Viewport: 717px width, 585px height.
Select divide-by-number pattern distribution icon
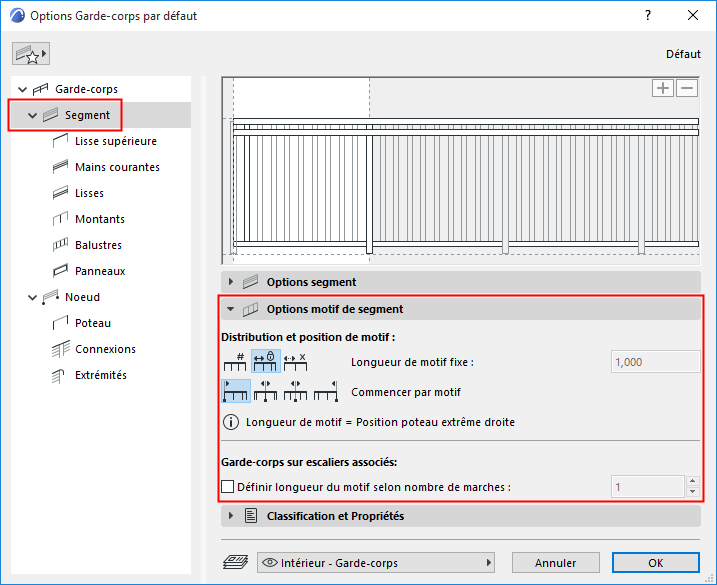click(x=236, y=362)
